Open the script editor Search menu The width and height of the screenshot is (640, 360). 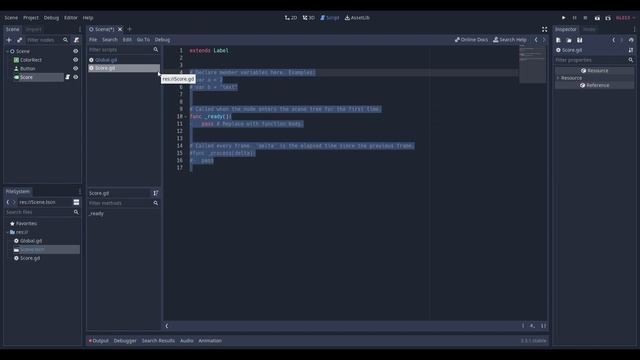tap(110, 40)
